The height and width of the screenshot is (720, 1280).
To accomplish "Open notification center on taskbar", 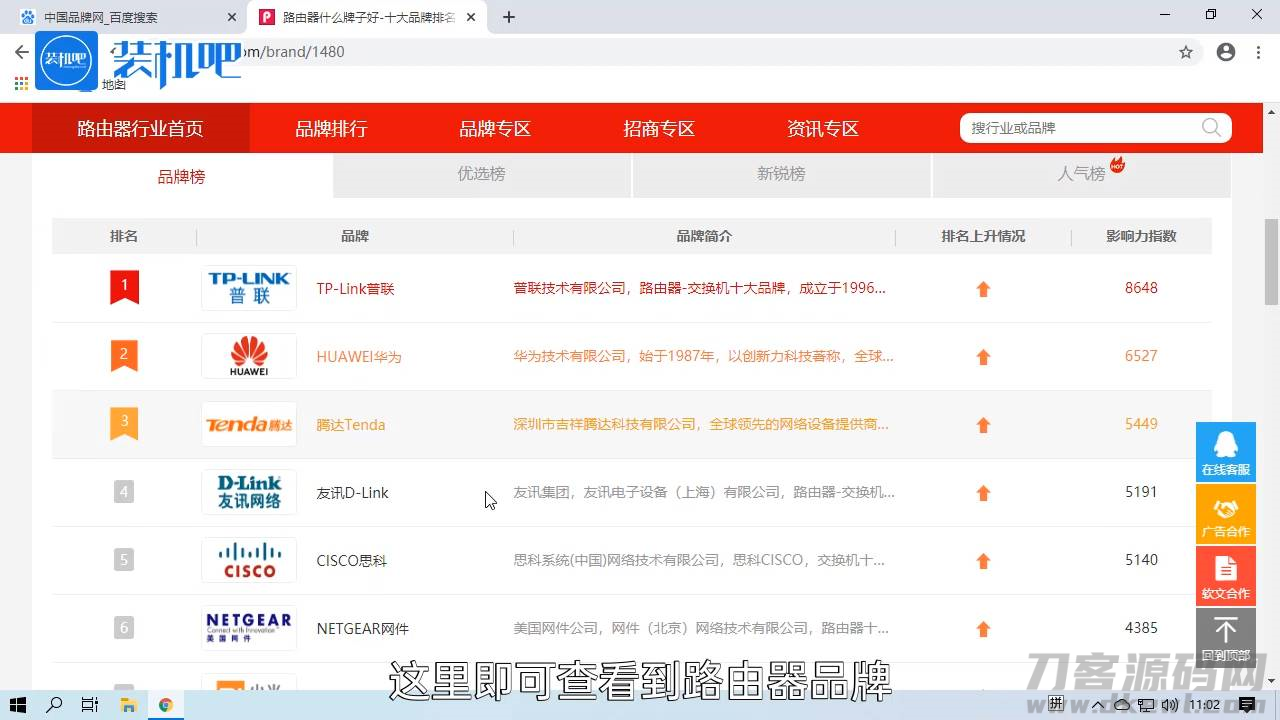I will 1247,705.
